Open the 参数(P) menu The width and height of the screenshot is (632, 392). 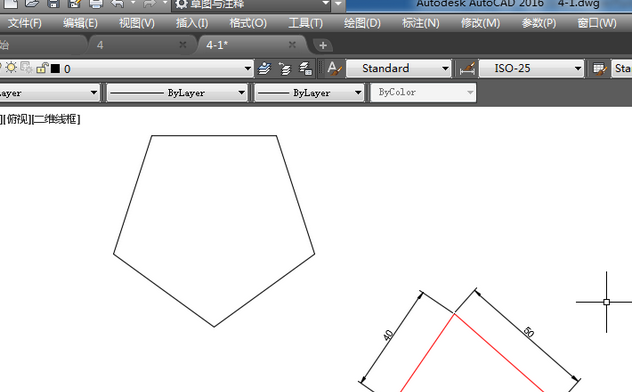[x=539, y=23]
